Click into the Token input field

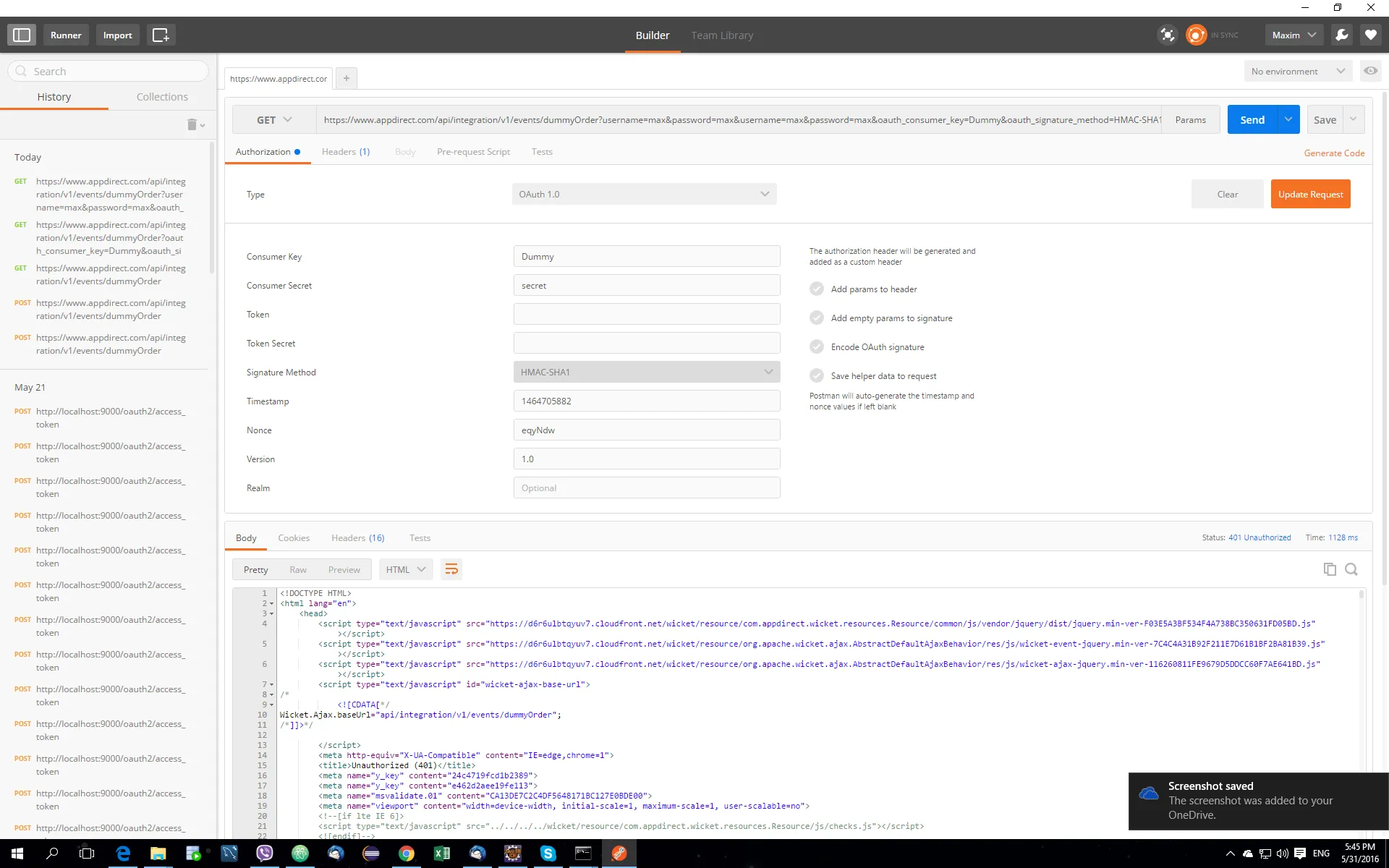[x=647, y=315]
